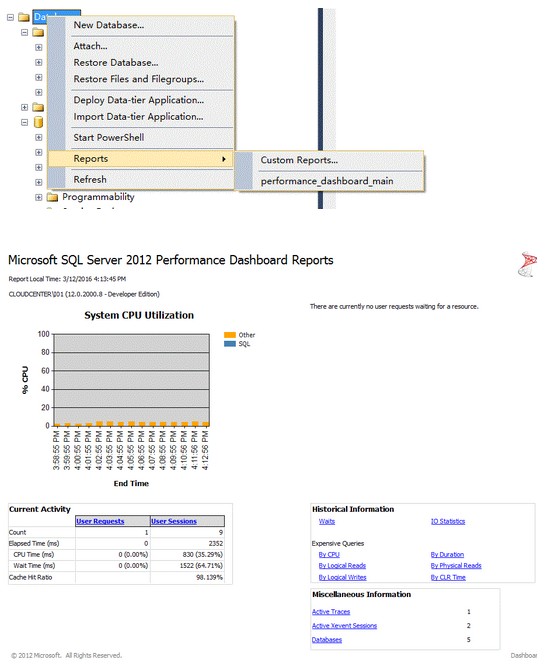Viewport: 545px width, 665px height.
Task: Click the 3:58:55 PM axis label
Action: pyautogui.click(x=56, y=450)
